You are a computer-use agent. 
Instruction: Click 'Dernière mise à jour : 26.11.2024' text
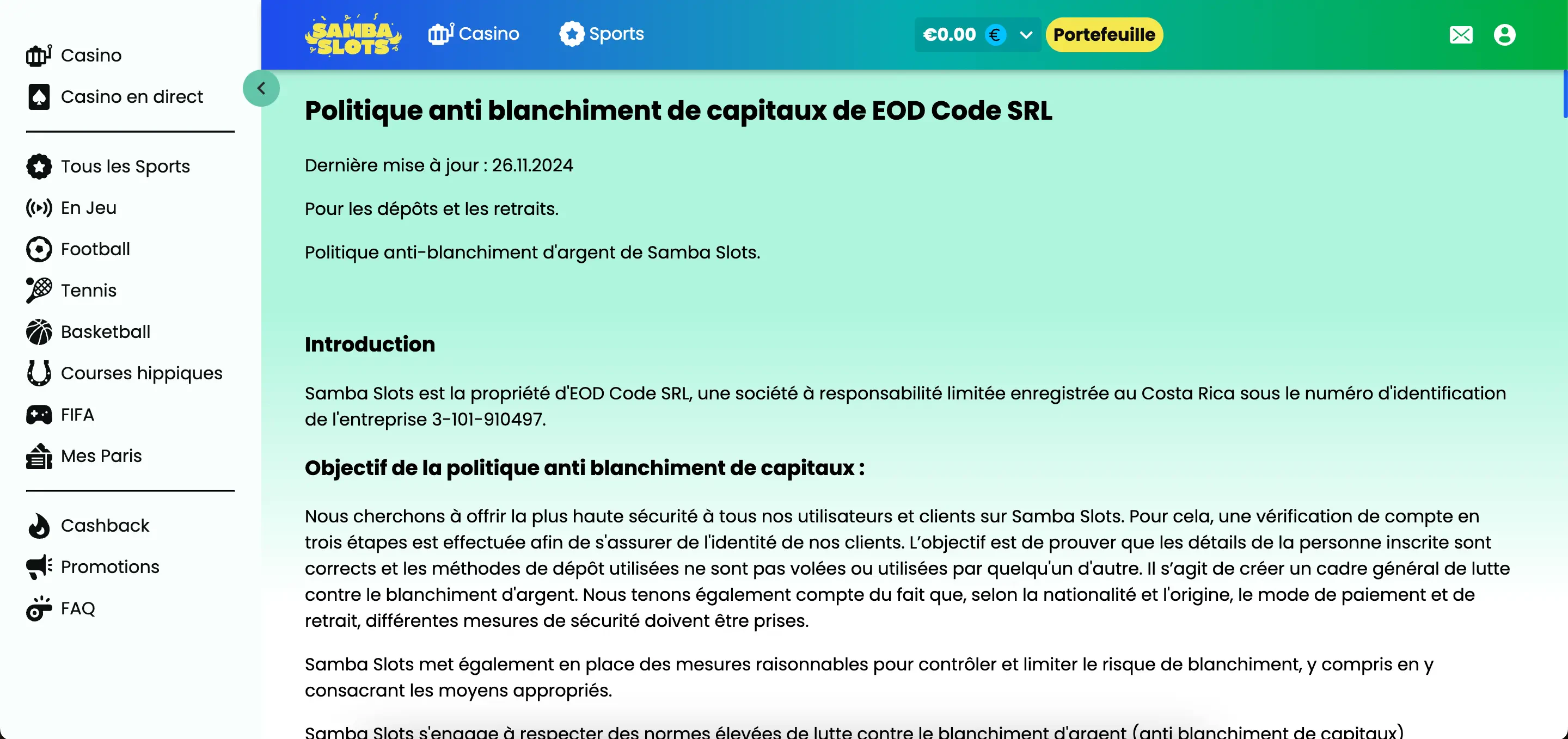tap(439, 165)
